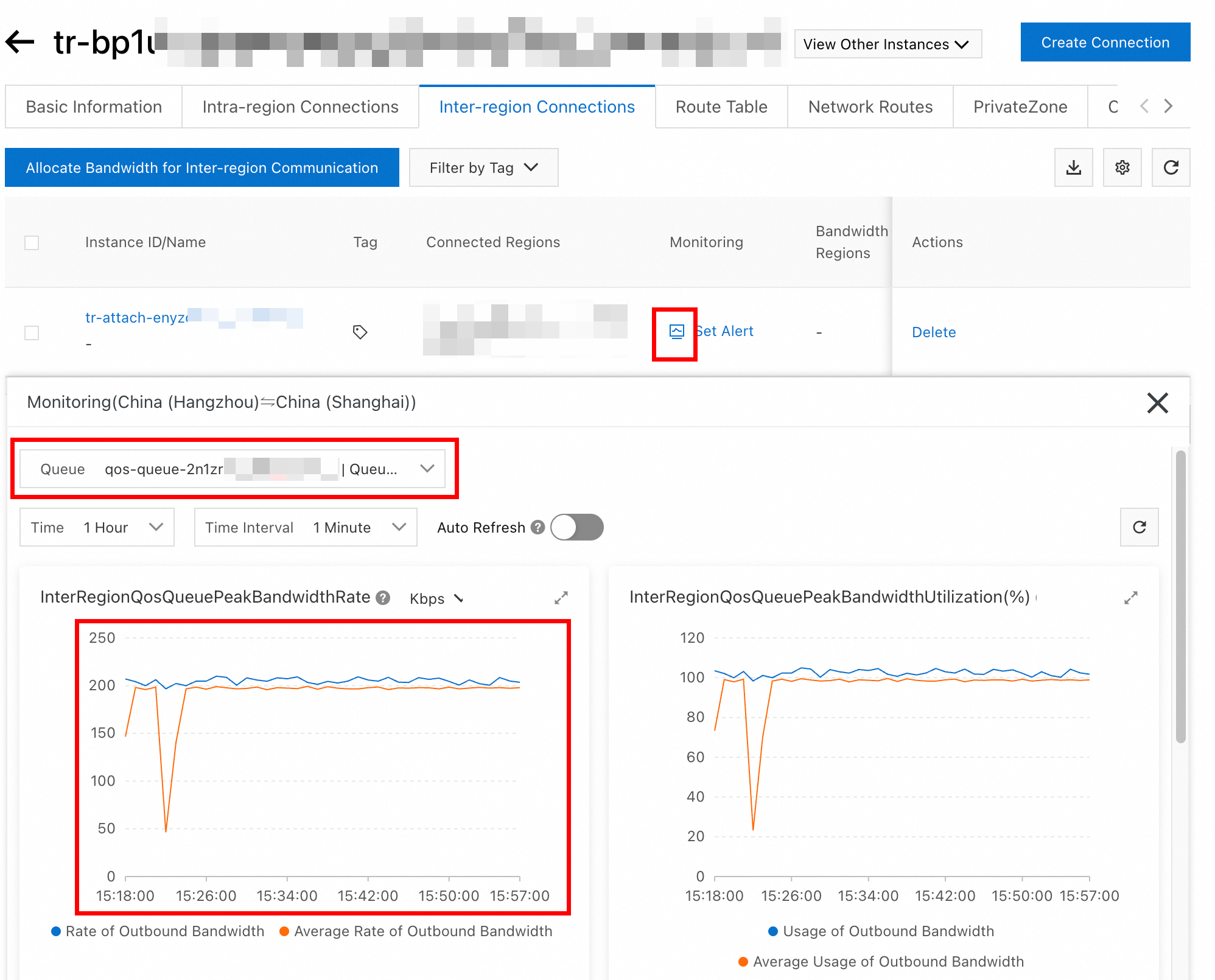
Task: Open the Queue selection dropdown
Action: (233, 469)
